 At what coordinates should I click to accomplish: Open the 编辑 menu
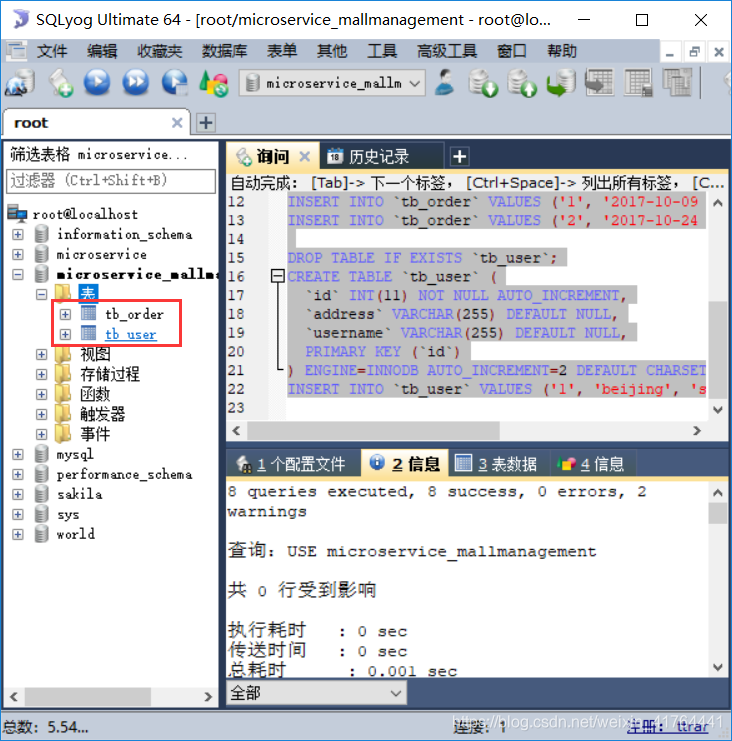(x=102, y=51)
